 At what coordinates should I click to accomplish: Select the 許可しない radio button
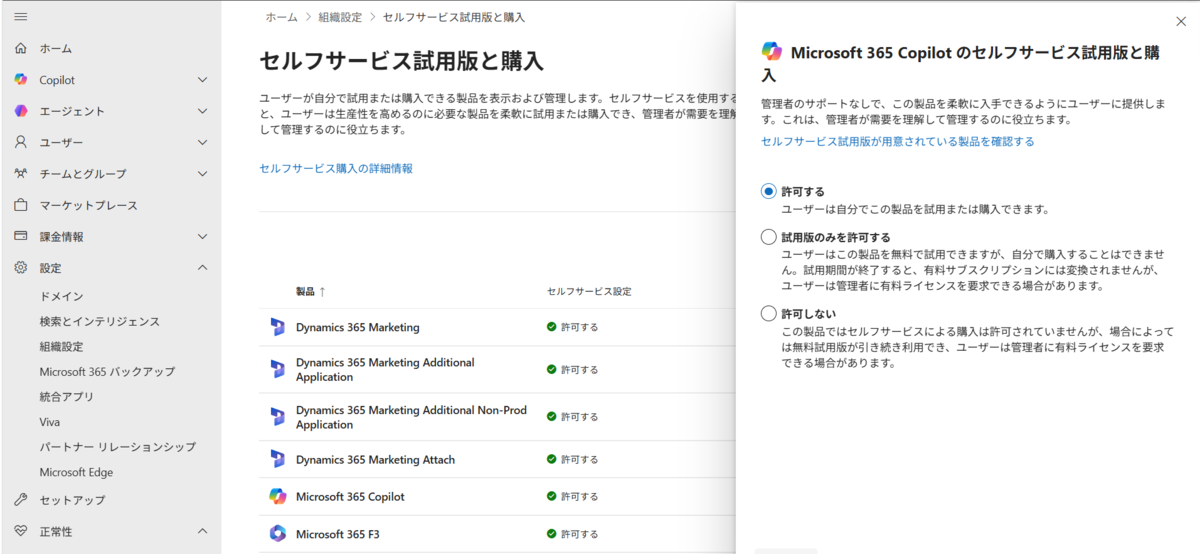tap(768, 313)
